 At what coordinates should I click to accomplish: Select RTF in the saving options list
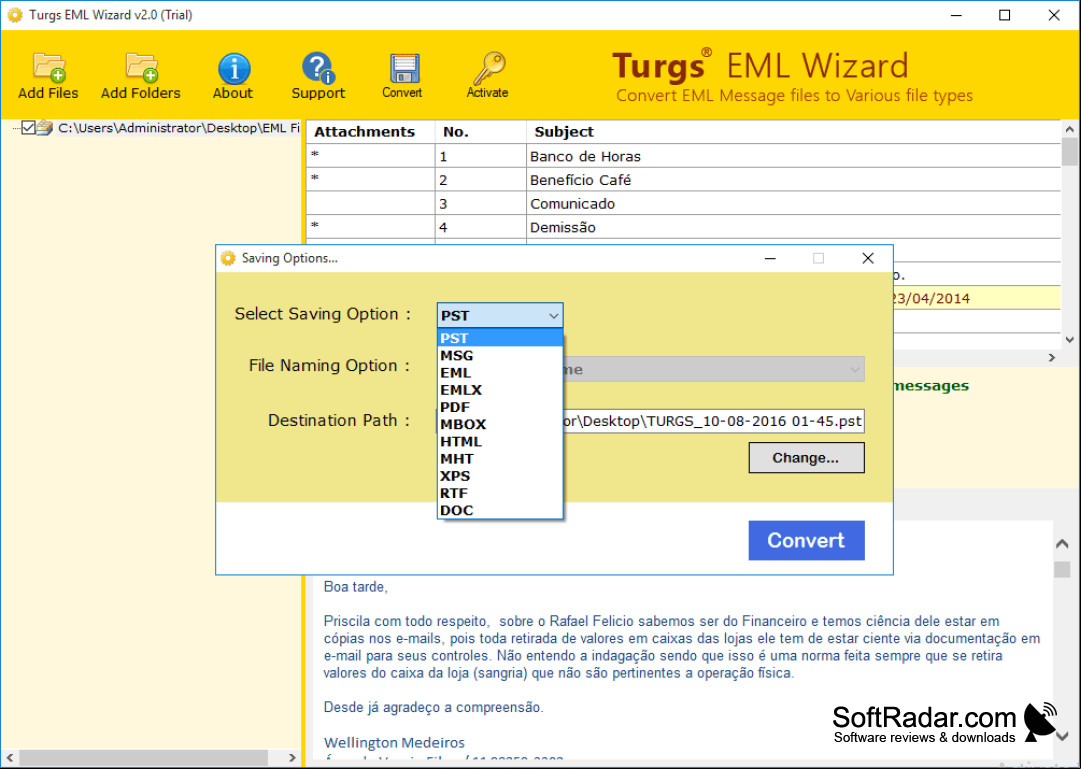tap(500, 493)
